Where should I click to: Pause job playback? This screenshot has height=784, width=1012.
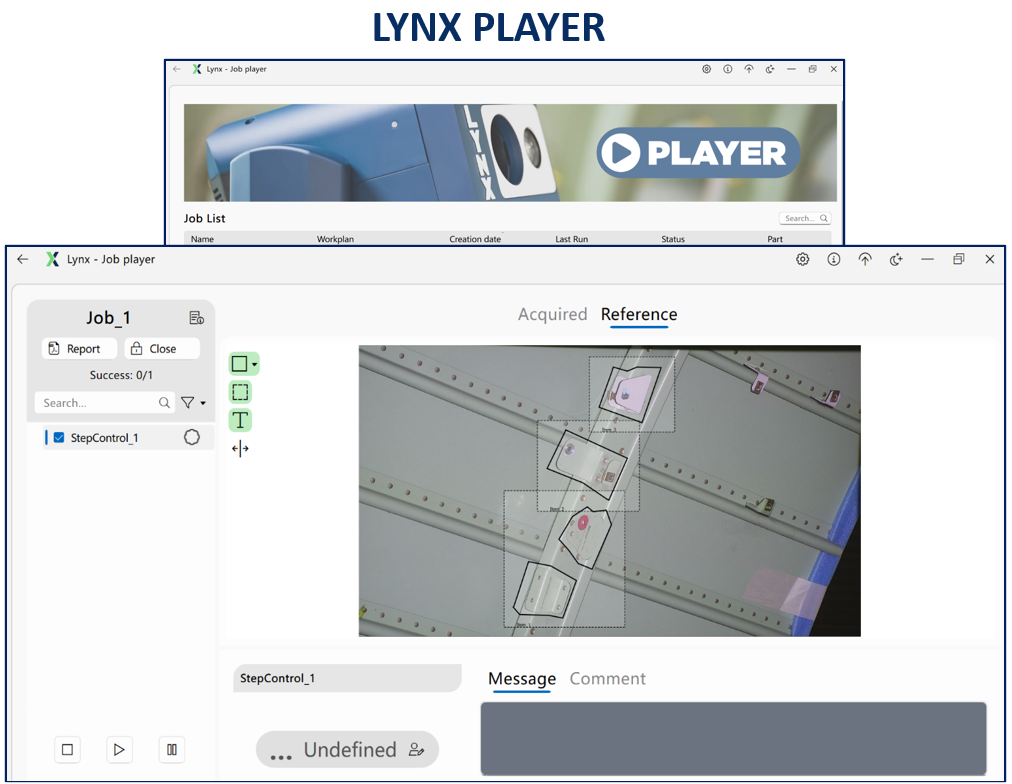[x=172, y=750]
